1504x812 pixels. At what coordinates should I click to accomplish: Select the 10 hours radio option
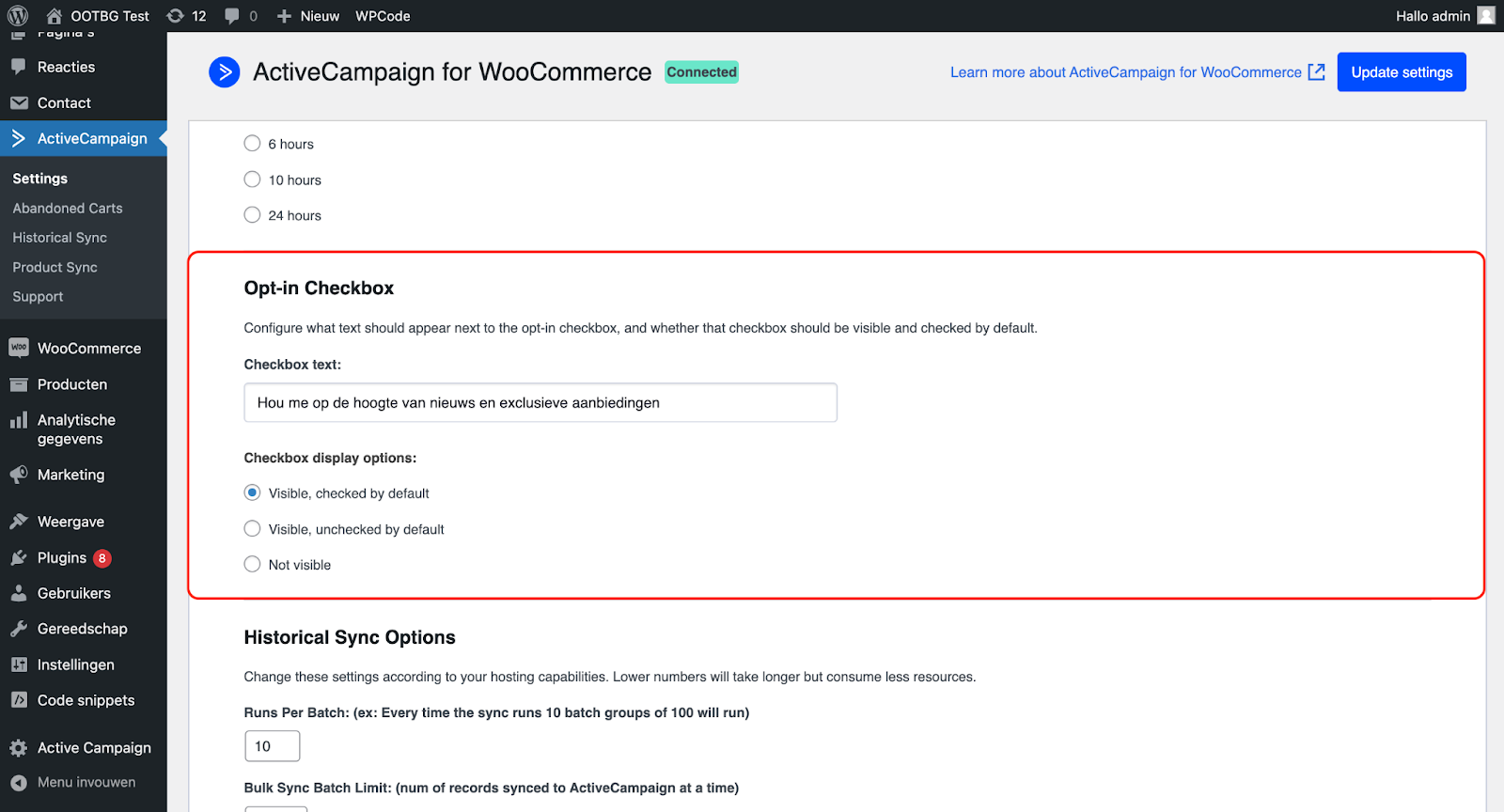[x=252, y=179]
